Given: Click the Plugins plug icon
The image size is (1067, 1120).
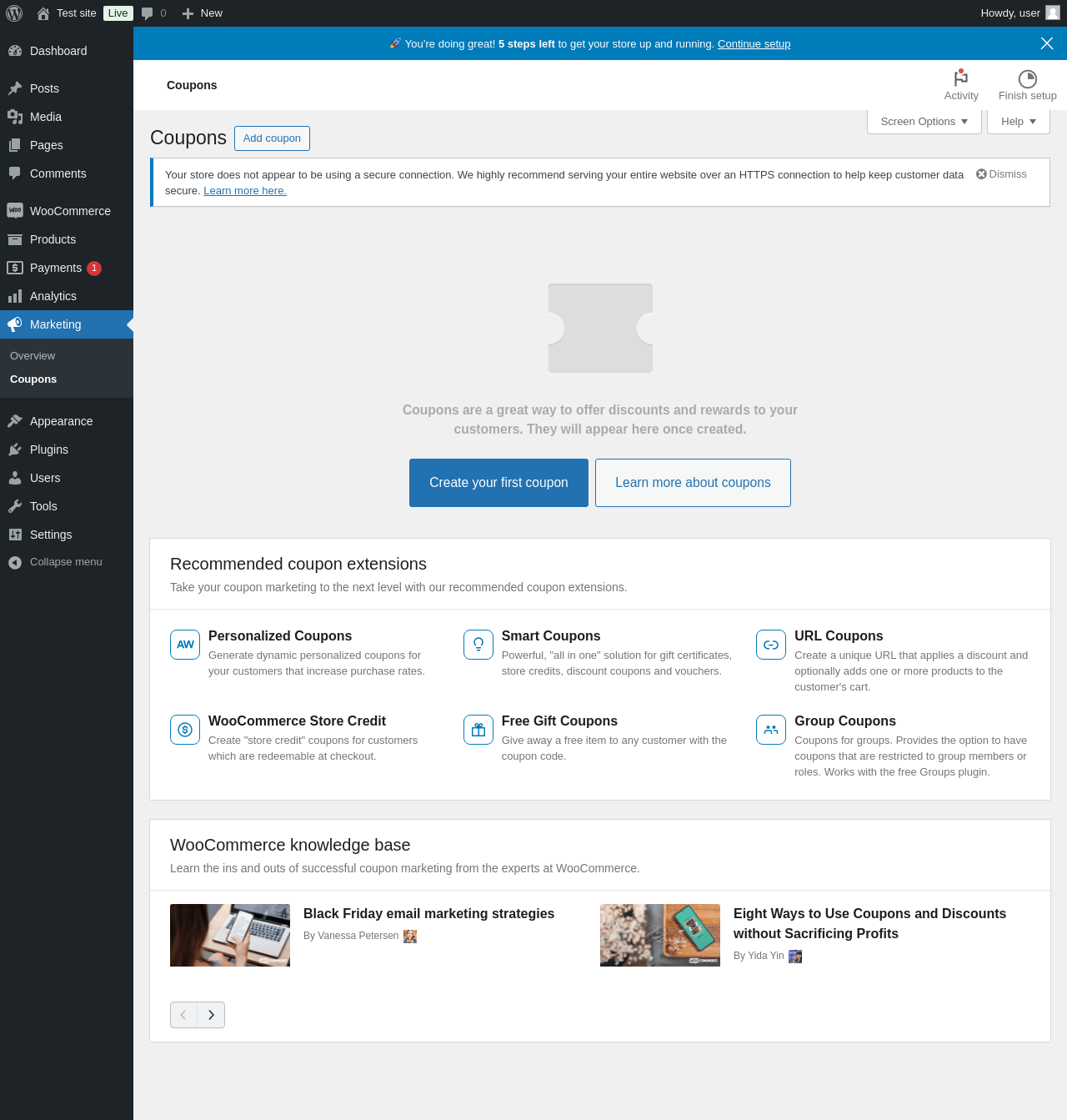Looking at the screenshot, I should (x=15, y=450).
